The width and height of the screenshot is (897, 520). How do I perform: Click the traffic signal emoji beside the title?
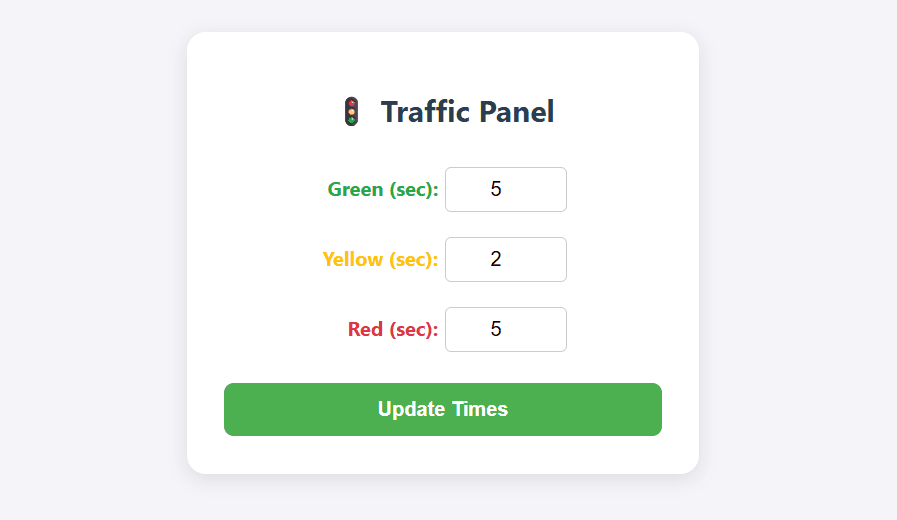point(351,112)
